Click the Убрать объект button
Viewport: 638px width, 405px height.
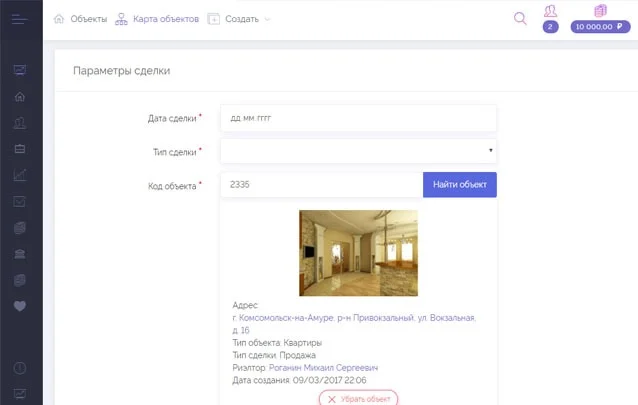coord(358,398)
